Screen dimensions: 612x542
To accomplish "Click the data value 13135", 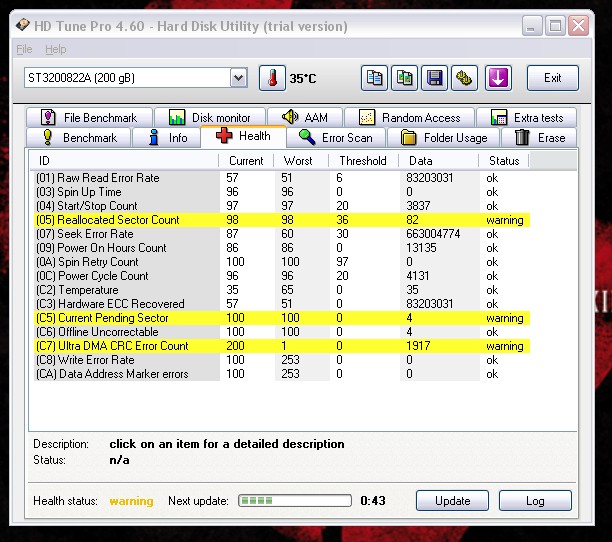I will 421,248.
